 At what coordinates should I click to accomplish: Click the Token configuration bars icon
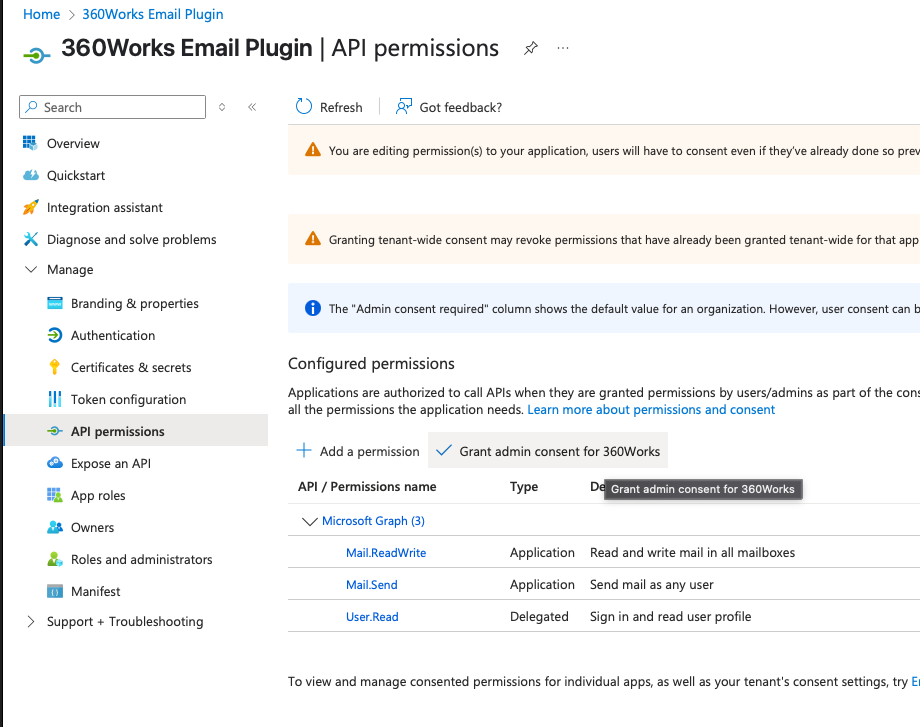[x=55, y=399]
